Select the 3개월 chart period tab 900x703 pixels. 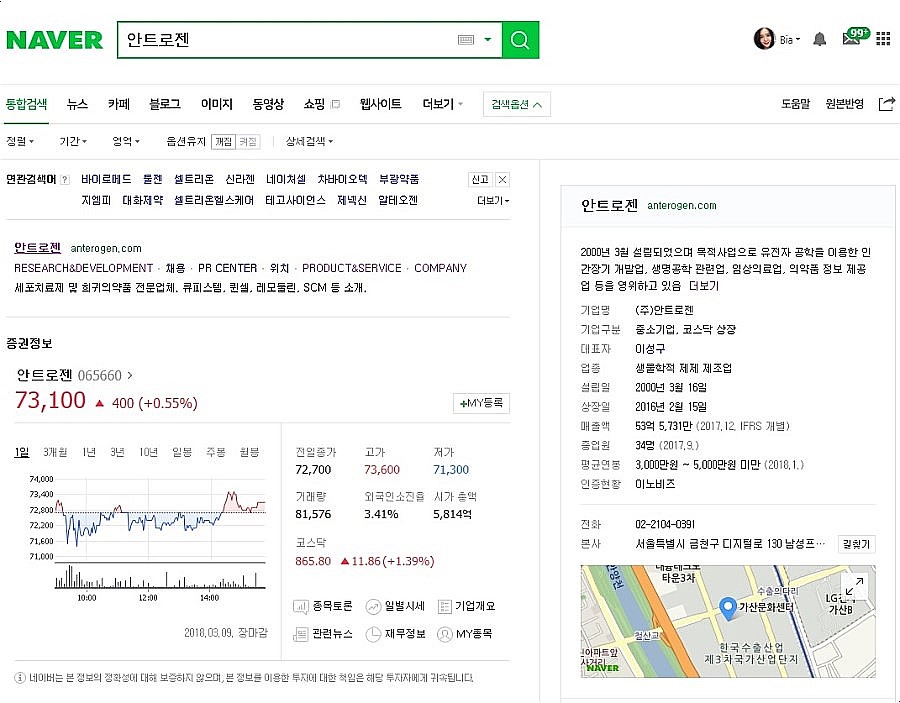pyautogui.click(x=55, y=452)
